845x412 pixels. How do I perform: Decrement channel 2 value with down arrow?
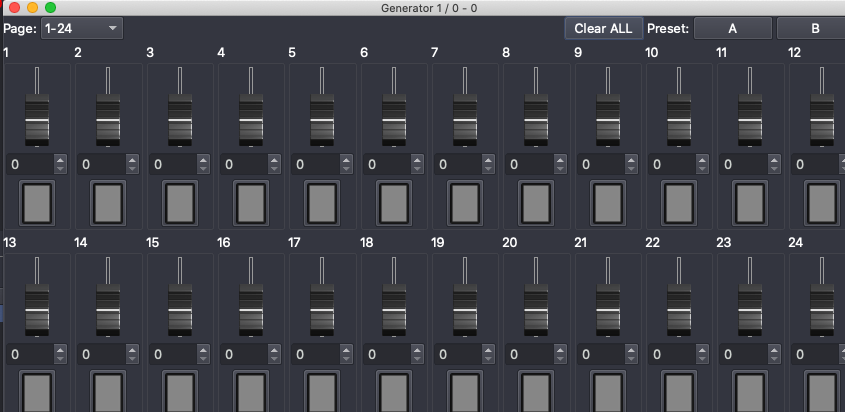132,169
